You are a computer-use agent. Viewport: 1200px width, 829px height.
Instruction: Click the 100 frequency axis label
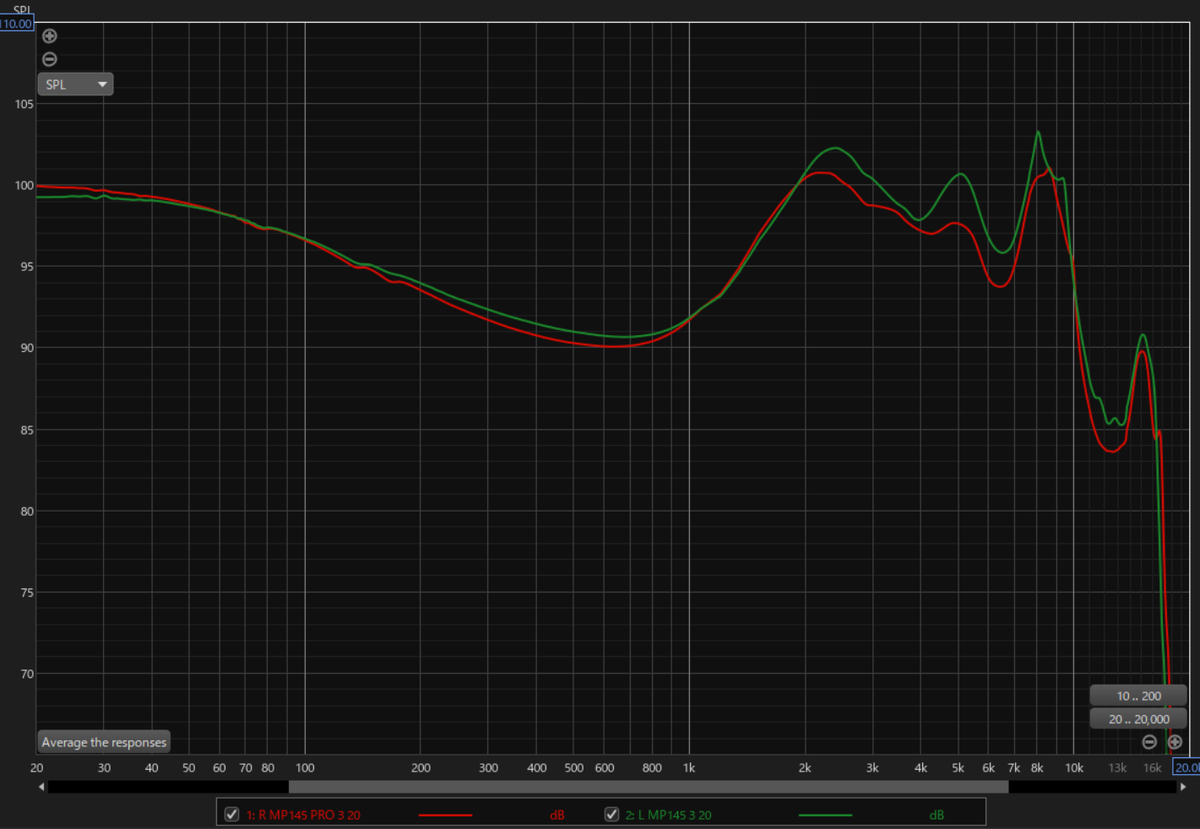tap(304, 768)
